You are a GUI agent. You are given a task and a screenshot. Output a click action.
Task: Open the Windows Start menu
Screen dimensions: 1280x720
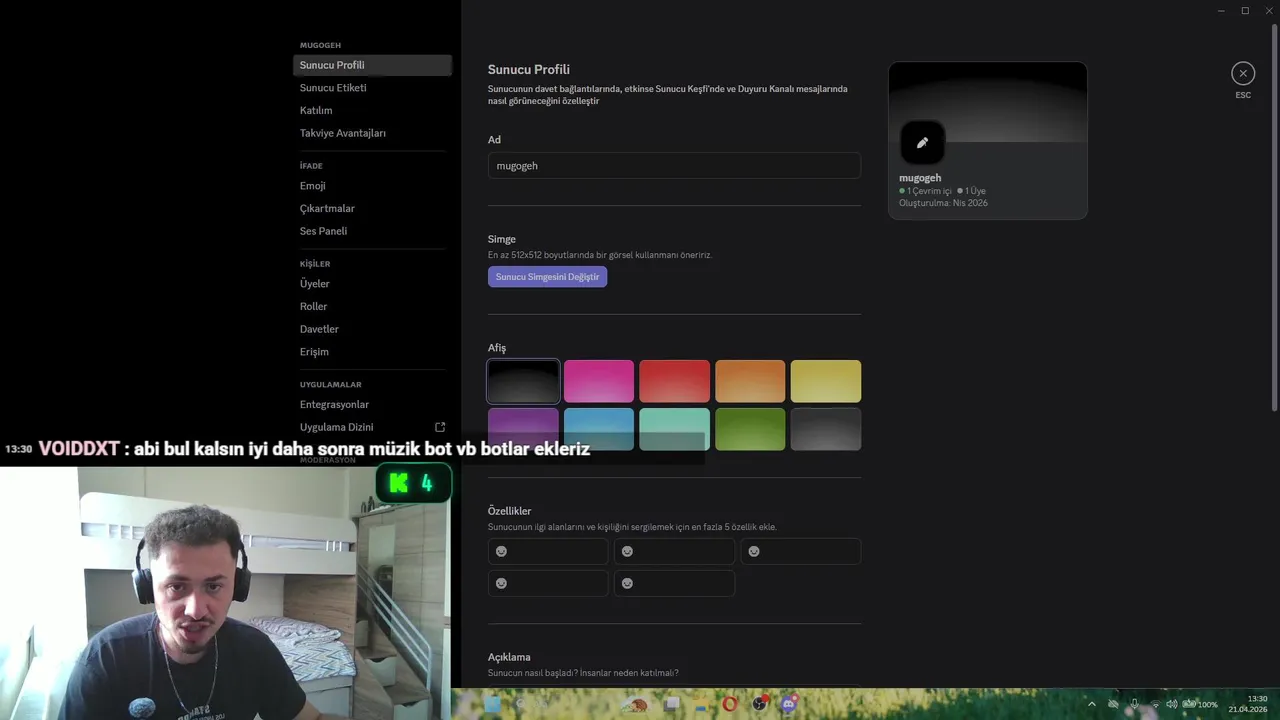click(x=492, y=704)
